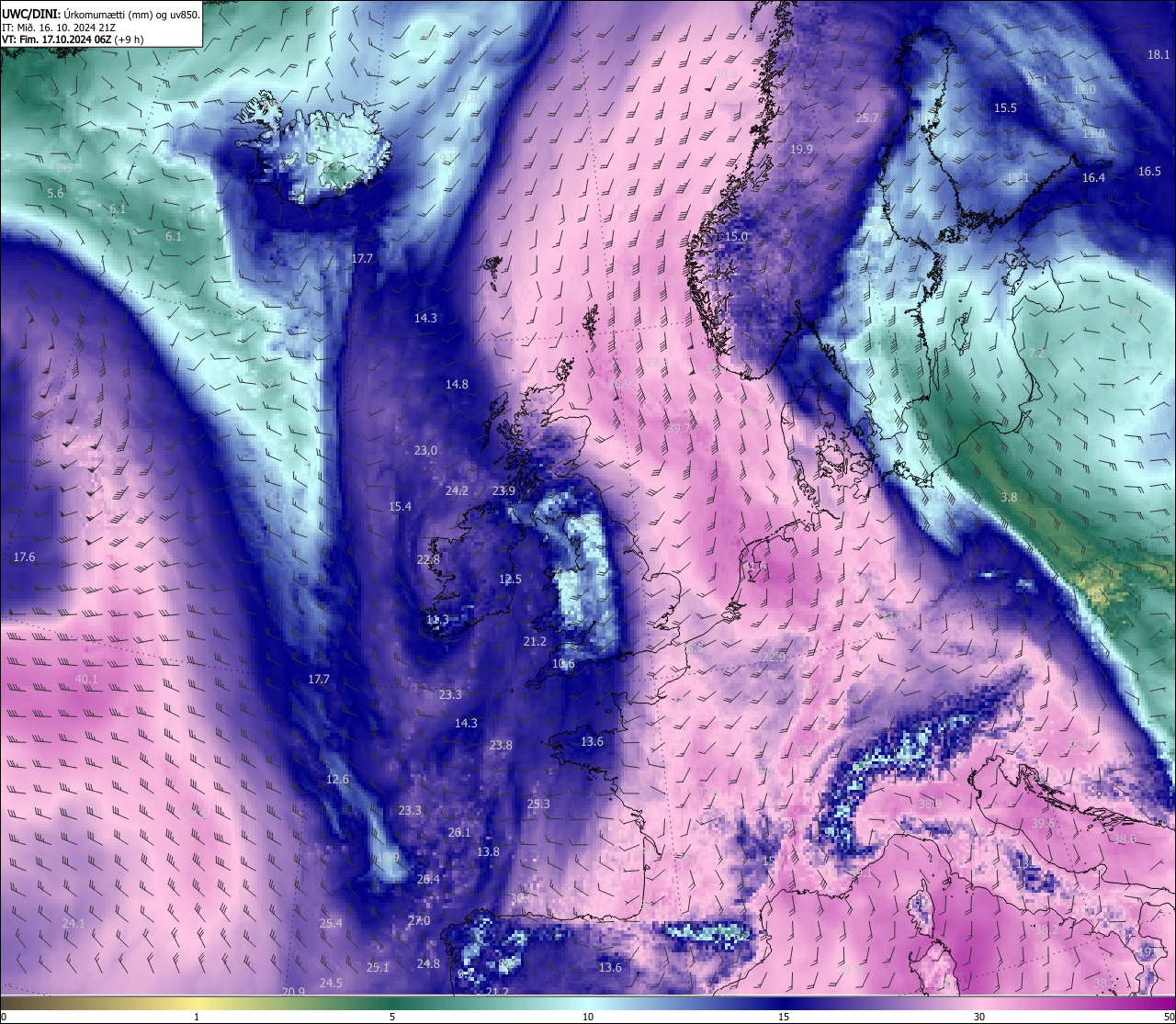Click the 23.8 value label
Viewport: 1176px width, 1024px height.
click(x=501, y=746)
